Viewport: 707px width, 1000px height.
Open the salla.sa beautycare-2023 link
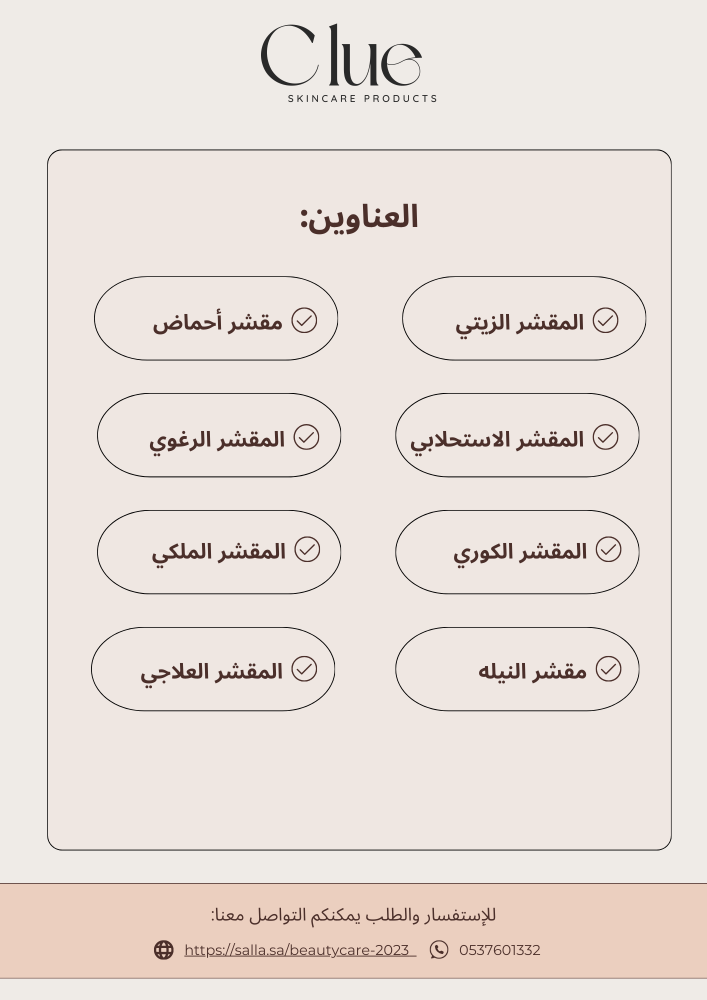click(300, 950)
